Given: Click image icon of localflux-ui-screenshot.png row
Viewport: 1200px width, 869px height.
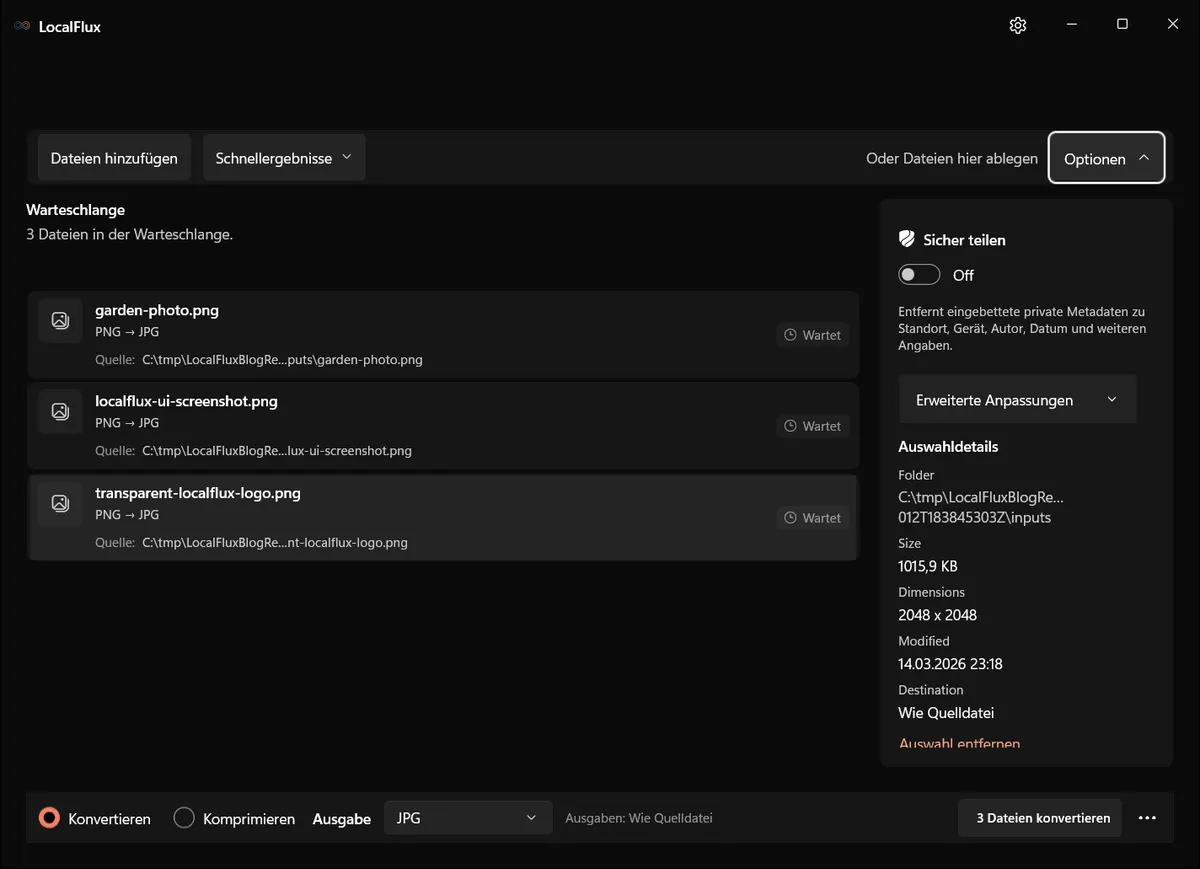Looking at the screenshot, I should click(60, 411).
